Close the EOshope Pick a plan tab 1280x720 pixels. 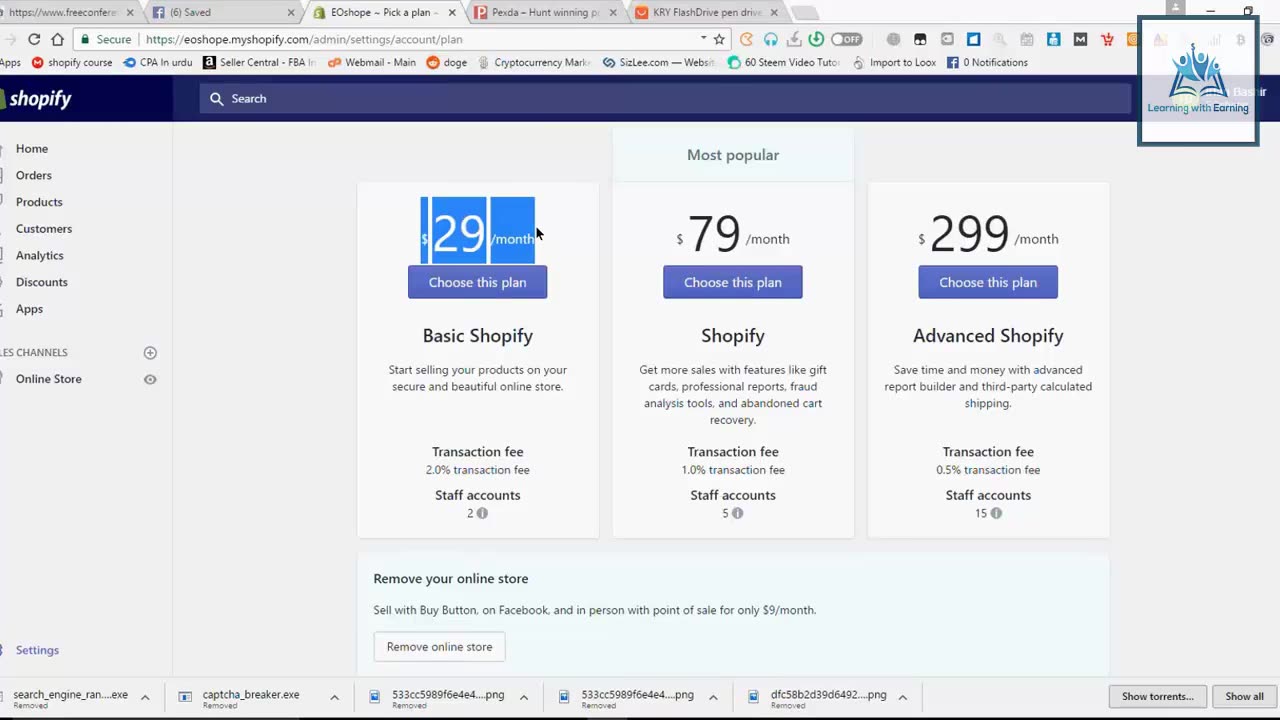[453, 13]
